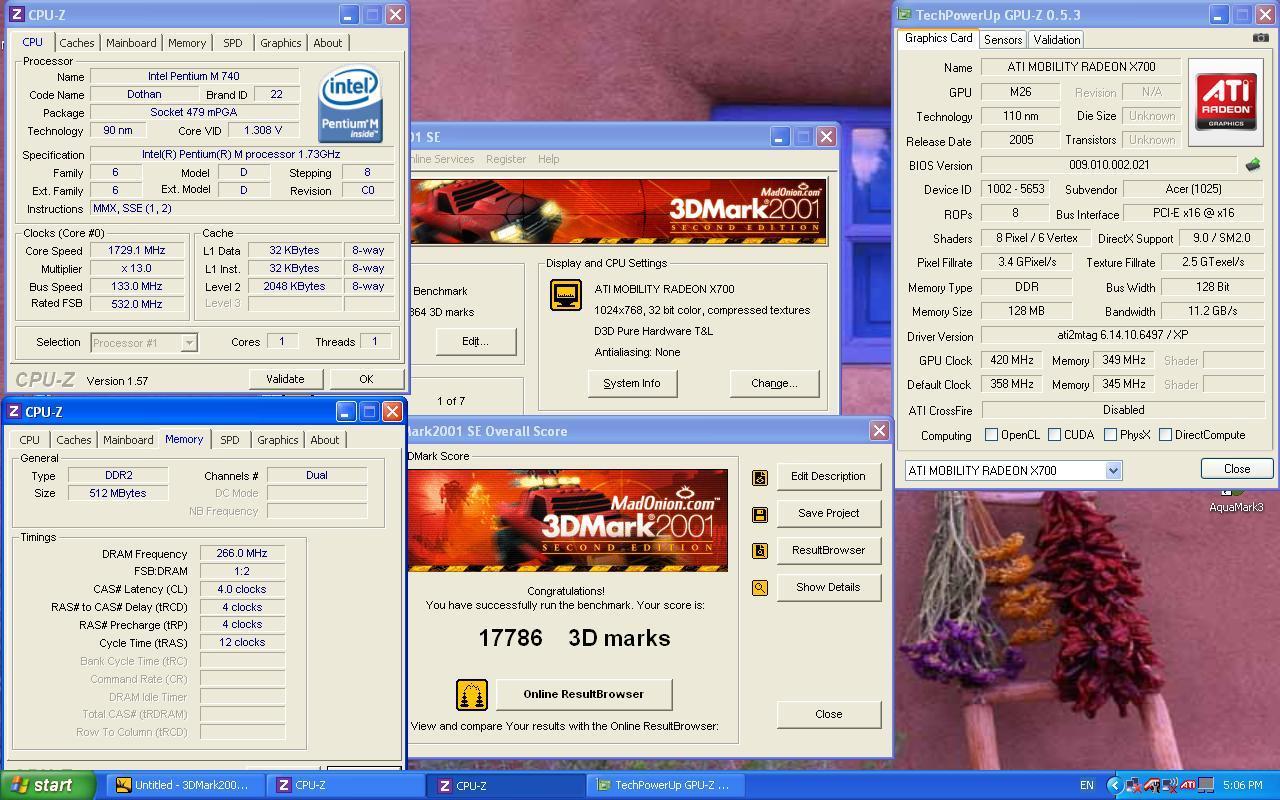
Task: Click the Driver Version field in GPU-Z
Action: tap(1123, 336)
